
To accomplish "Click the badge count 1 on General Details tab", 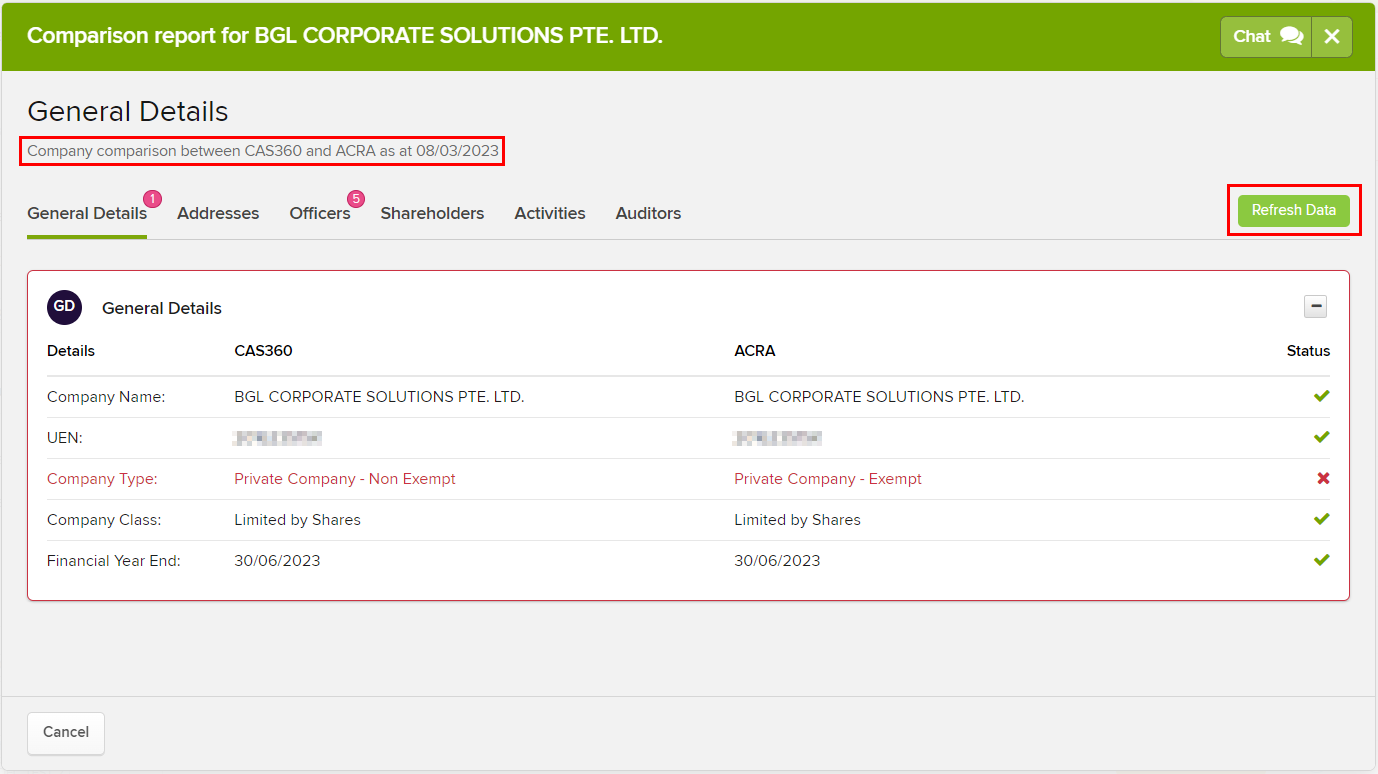I will (x=152, y=199).
